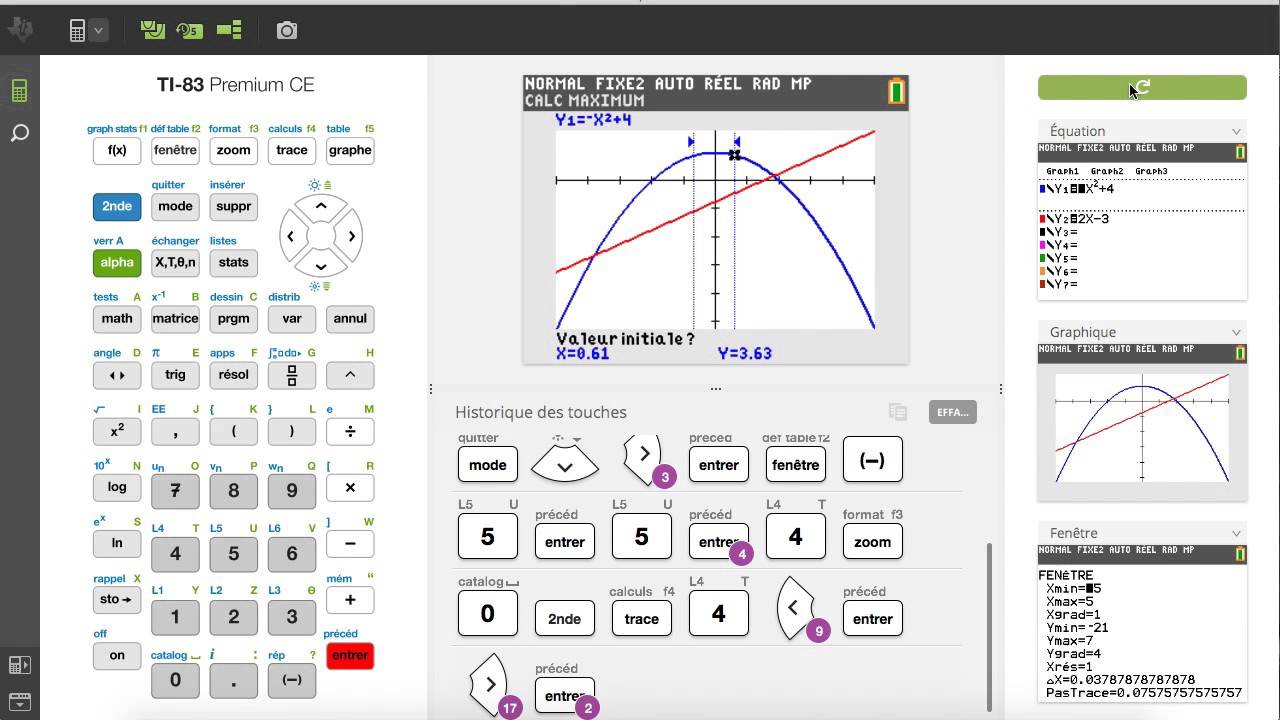Click the decimal point key
The image size is (1280, 720).
(233, 680)
